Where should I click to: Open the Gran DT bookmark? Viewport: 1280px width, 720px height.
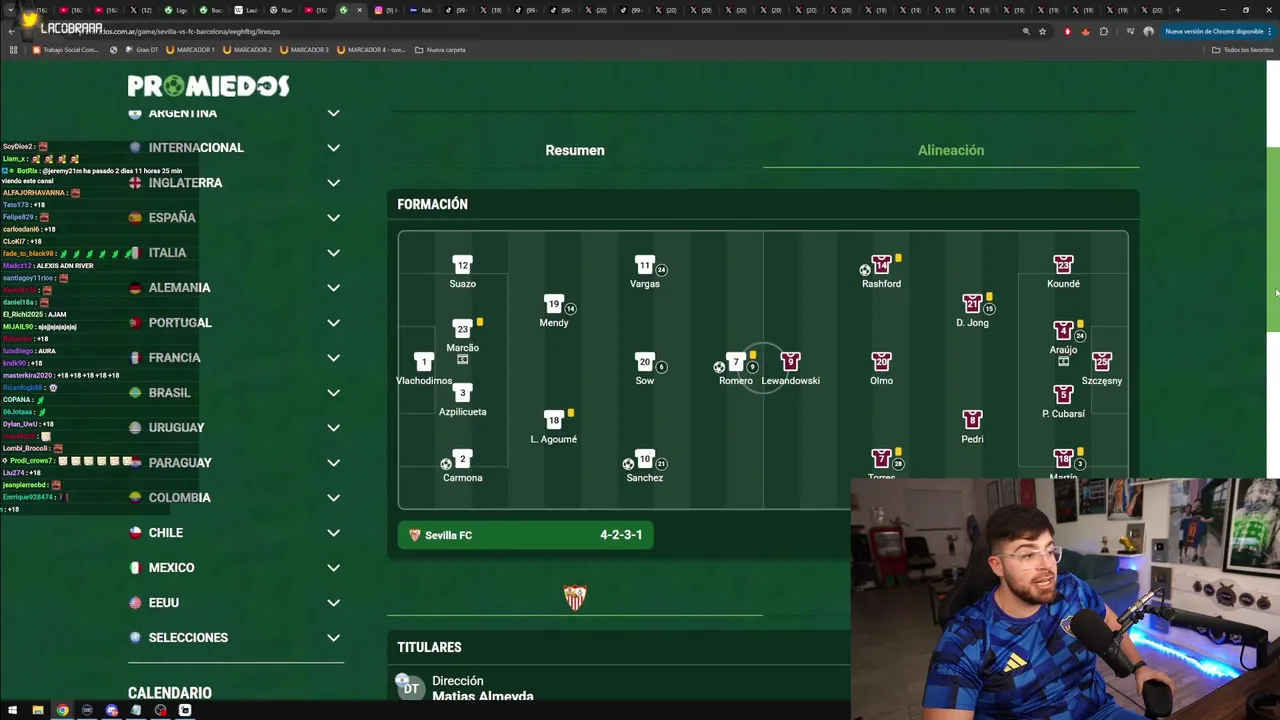point(142,49)
